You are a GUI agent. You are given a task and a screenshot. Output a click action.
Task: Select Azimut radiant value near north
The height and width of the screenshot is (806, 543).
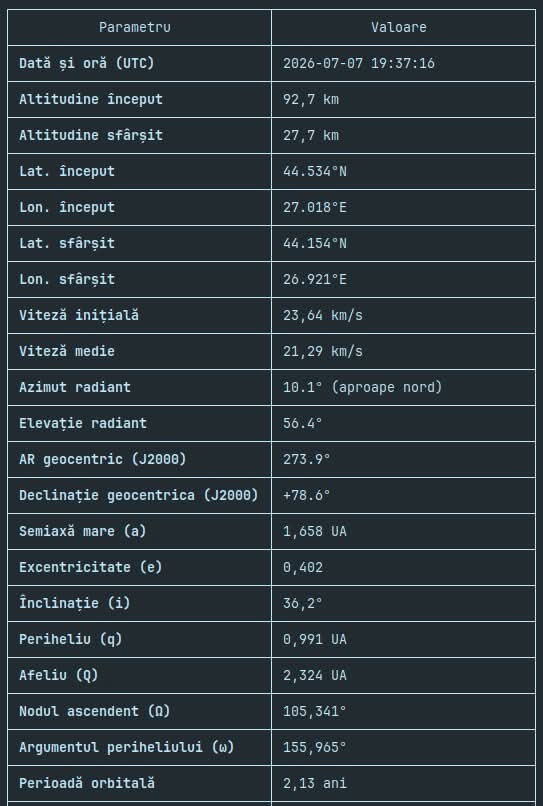coord(363,387)
